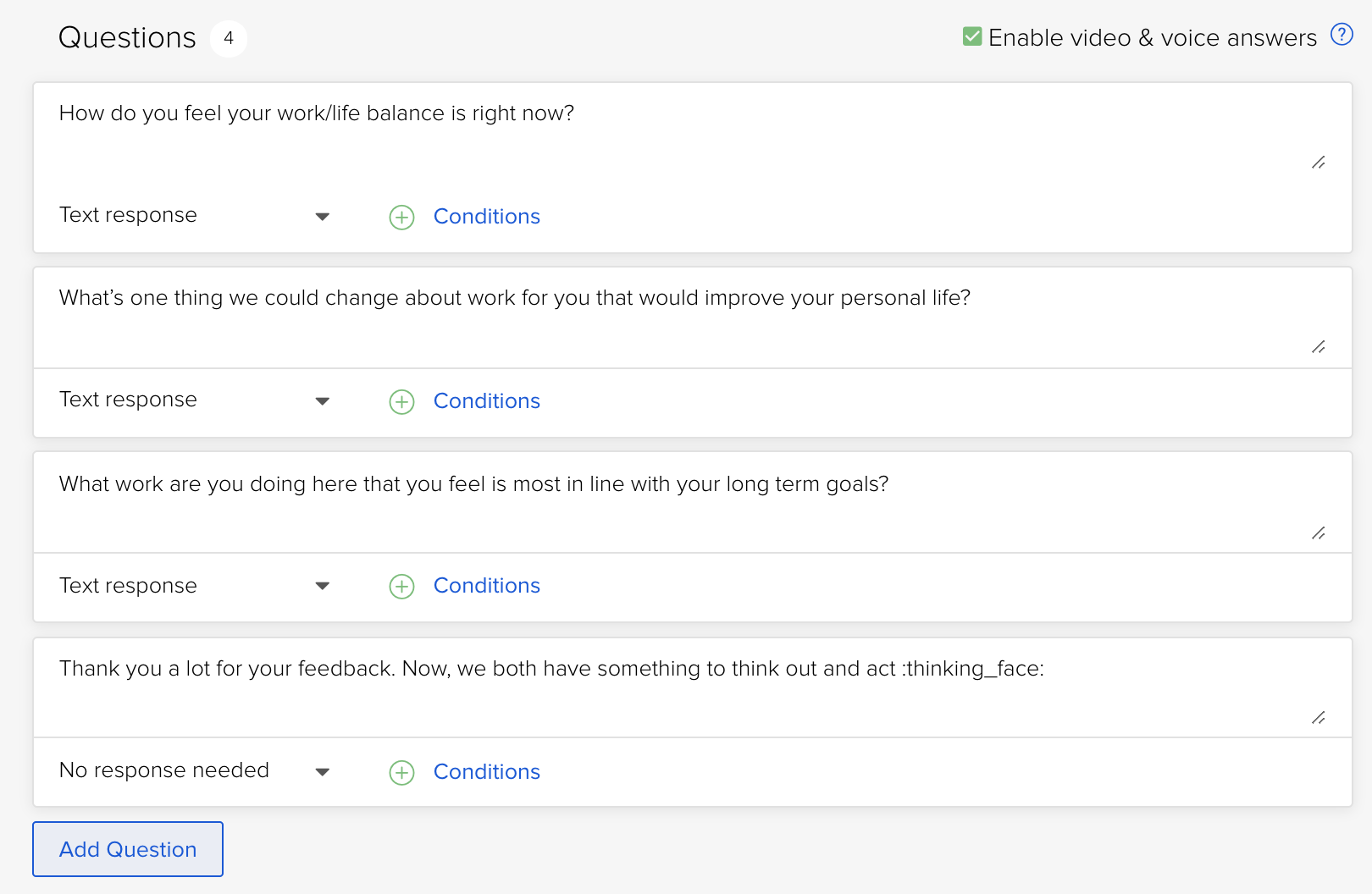Click into the work/life balance question text
This screenshot has height=894, width=1372.
coord(317,113)
